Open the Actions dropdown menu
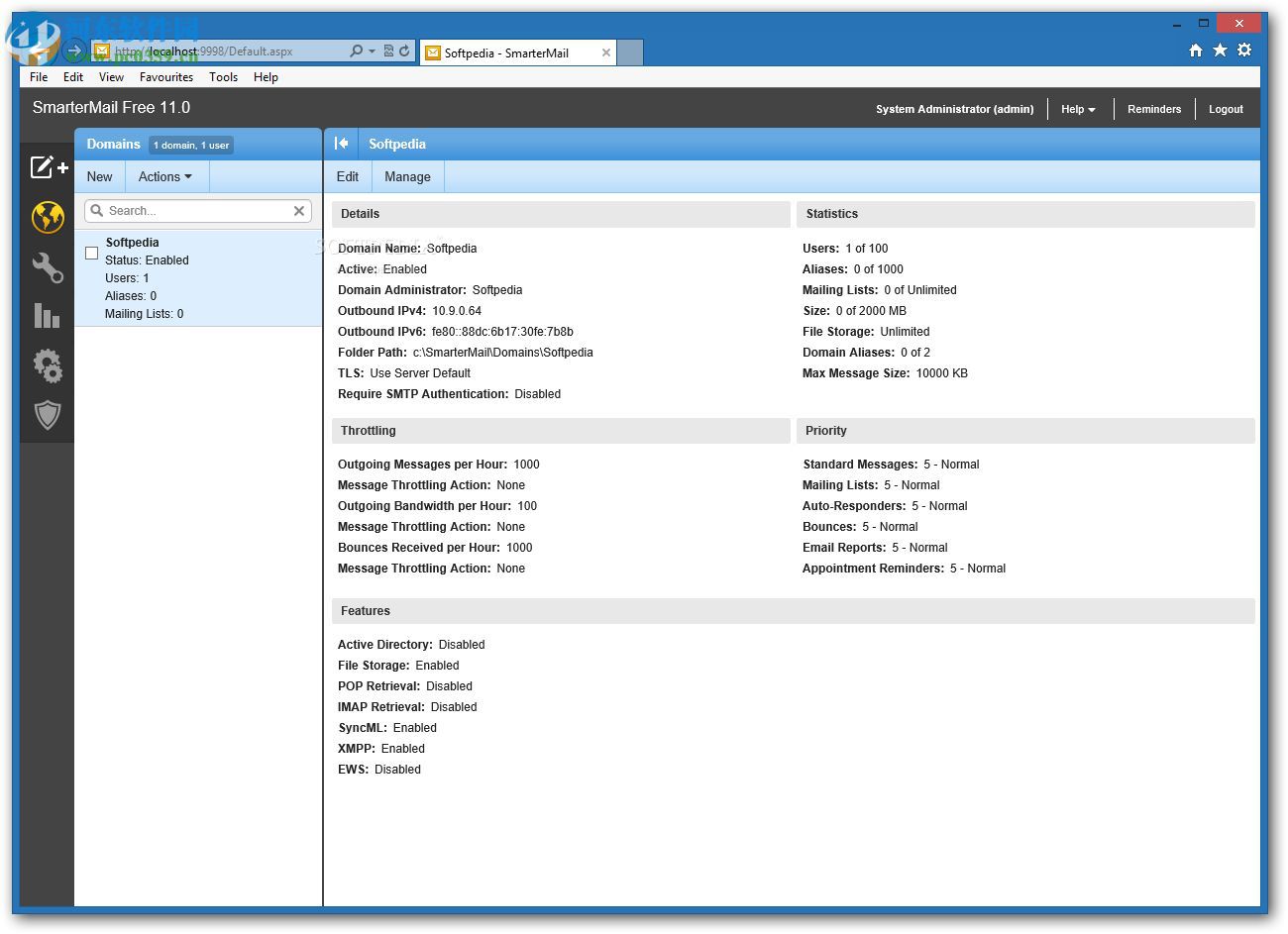Image resolution: width=1288 pixels, height=934 pixels. coord(165,176)
